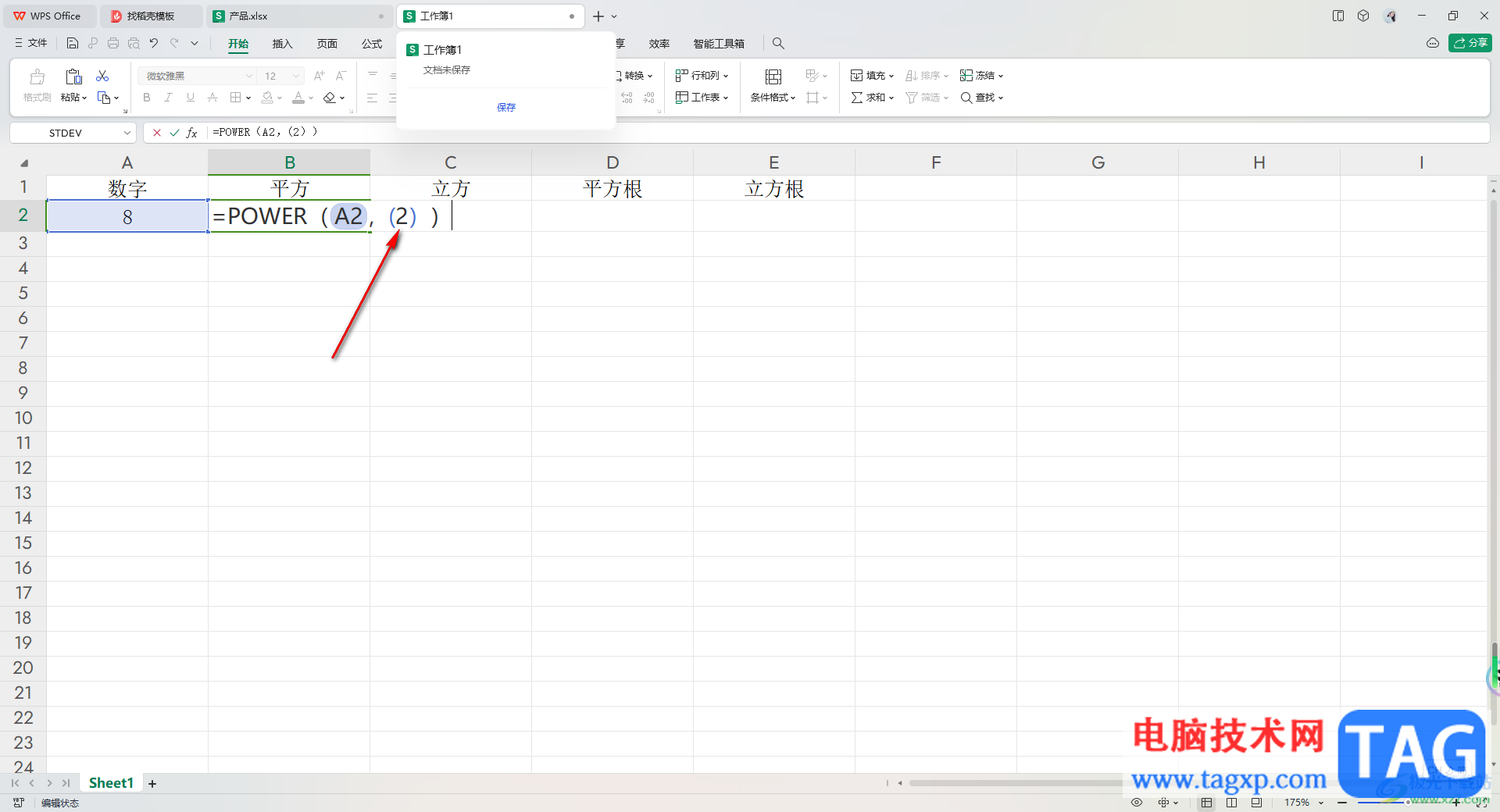Open the font size dropdown showing 12

(296, 76)
